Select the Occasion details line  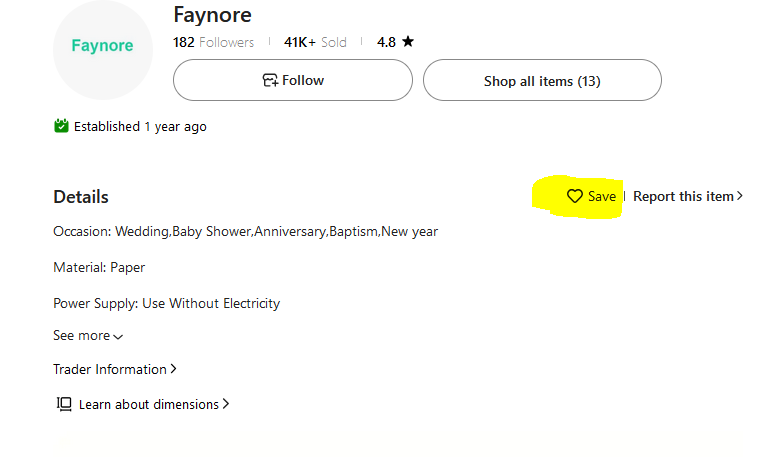[245, 231]
